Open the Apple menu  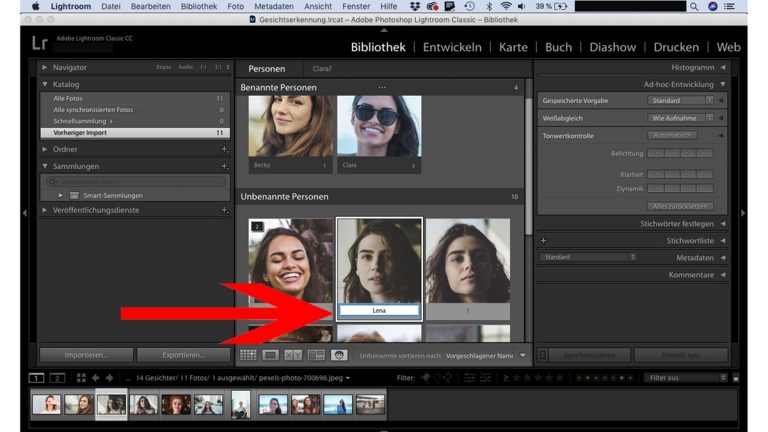(x=36, y=6)
